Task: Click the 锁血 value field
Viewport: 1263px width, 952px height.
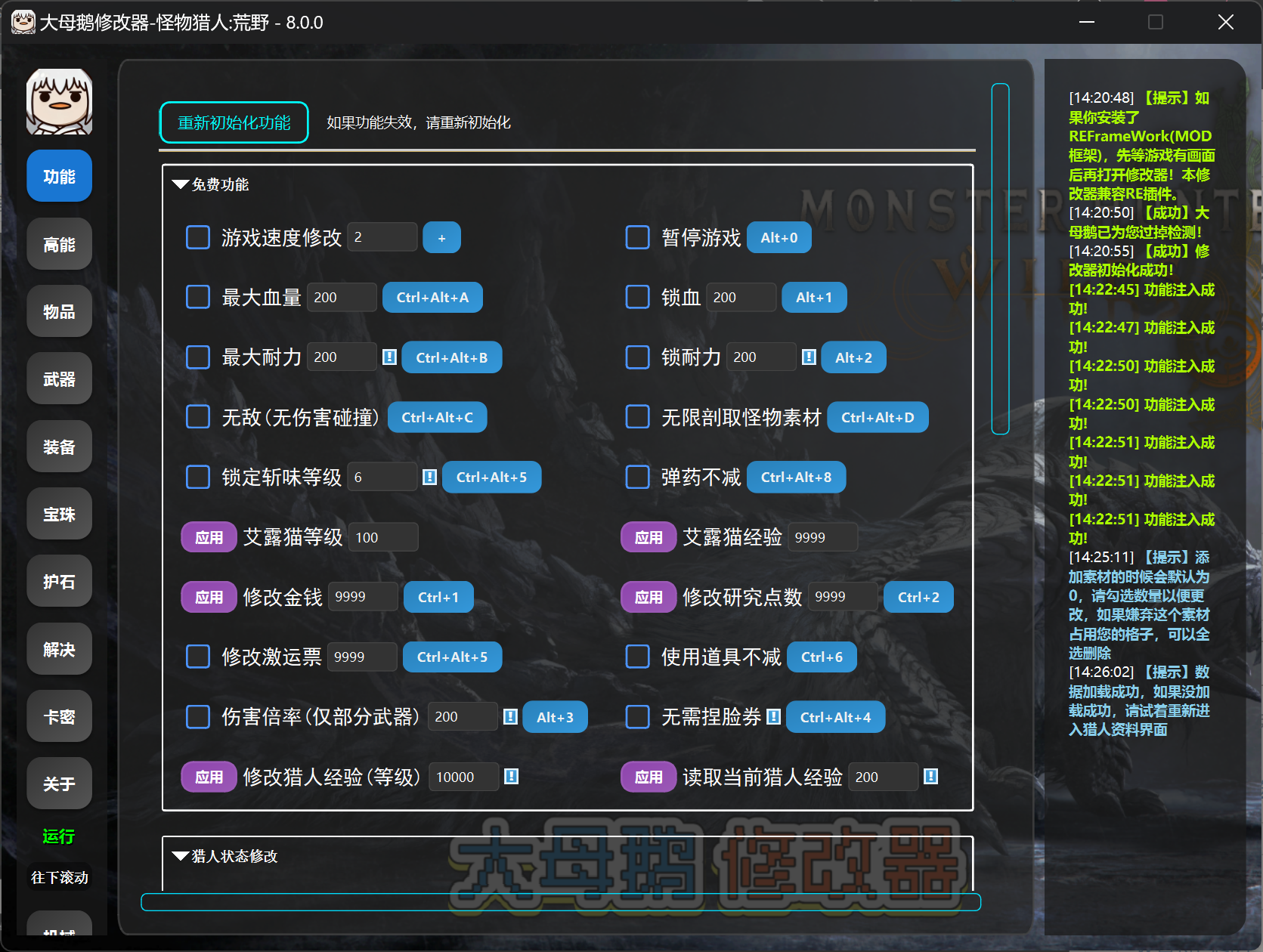Action: point(741,297)
